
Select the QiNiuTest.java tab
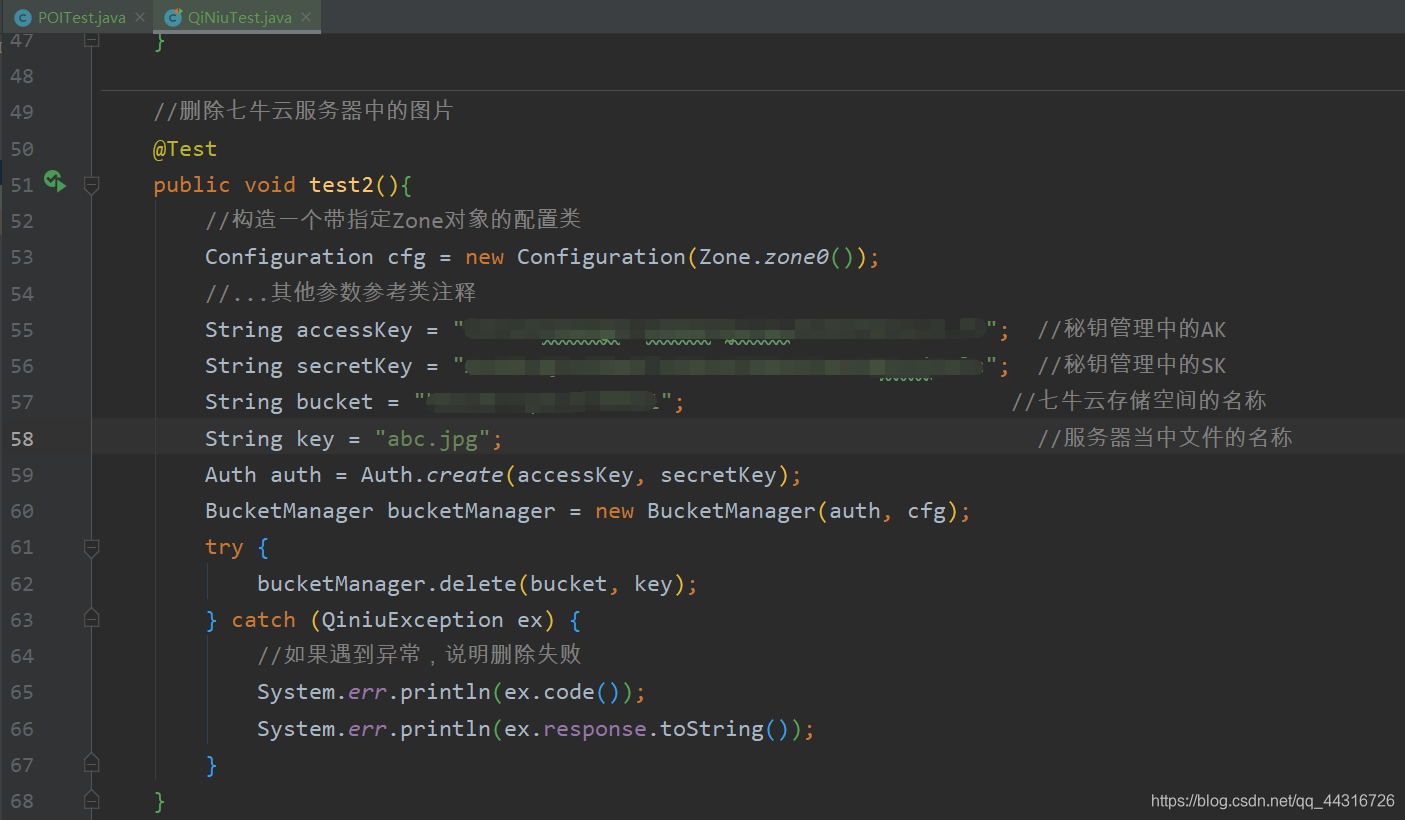[239, 18]
